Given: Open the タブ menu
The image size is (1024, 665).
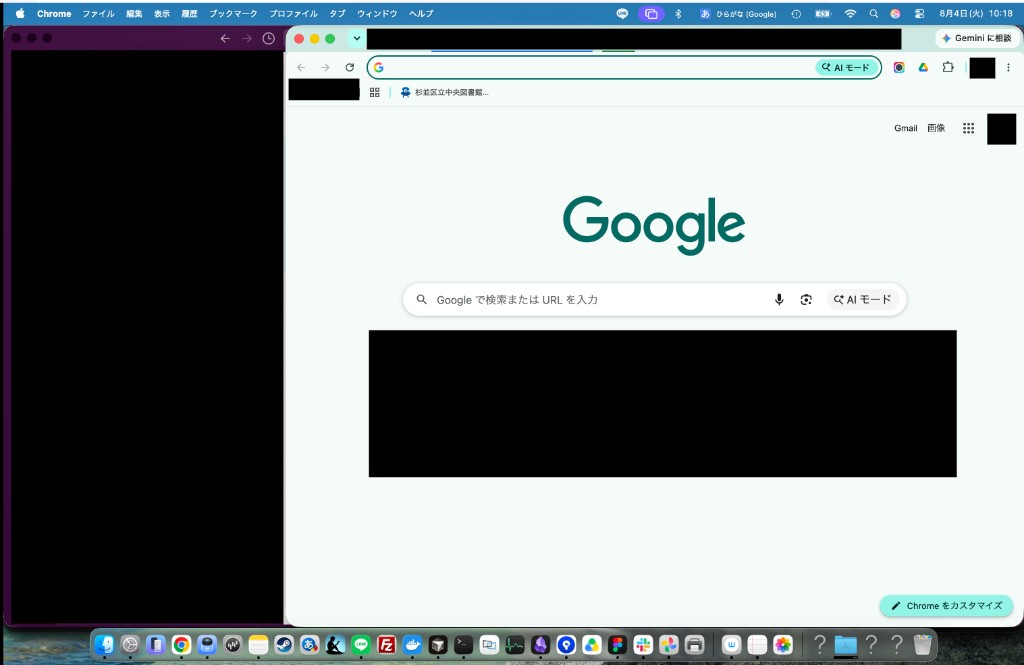Looking at the screenshot, I should [x=337, y=13].
